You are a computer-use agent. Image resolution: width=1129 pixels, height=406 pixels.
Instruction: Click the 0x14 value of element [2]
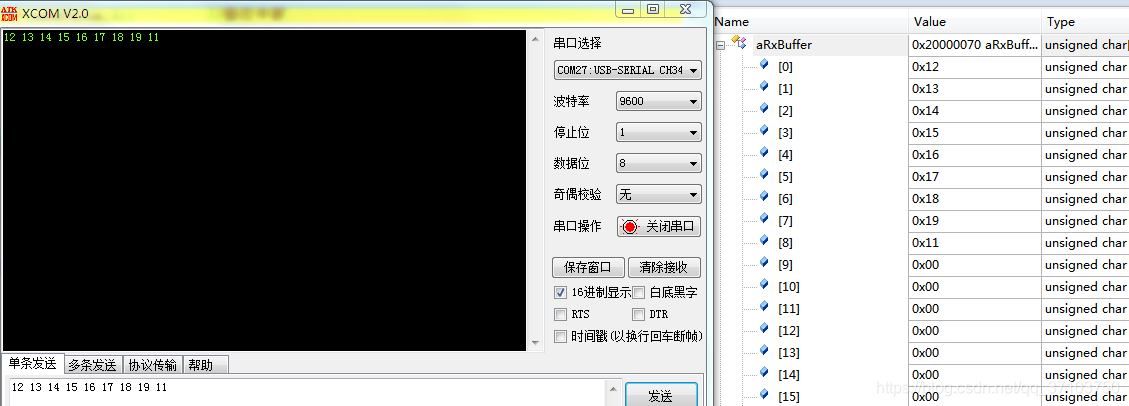coord(974,111)
